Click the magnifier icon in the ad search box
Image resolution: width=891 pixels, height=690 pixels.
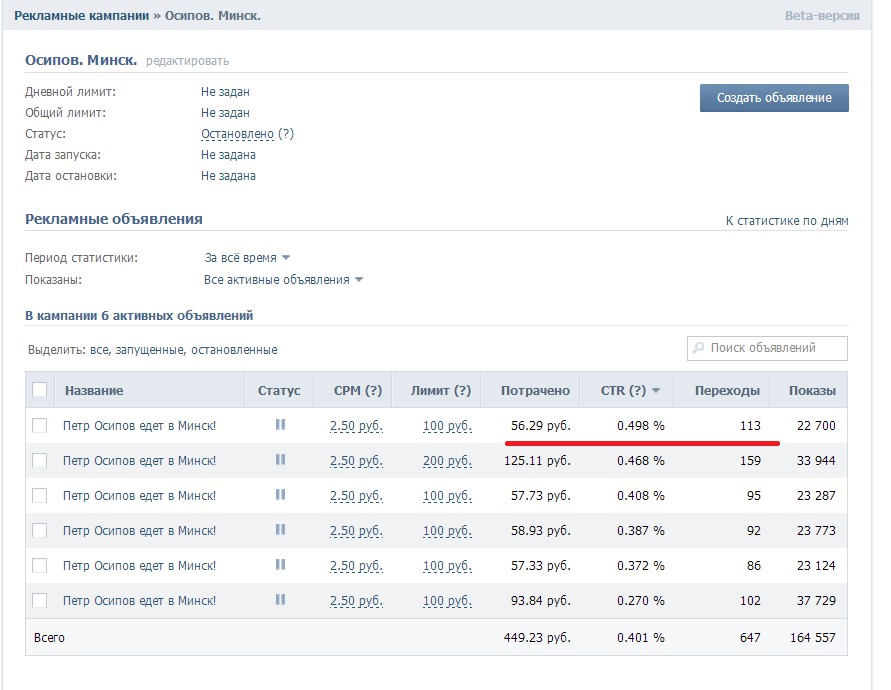[698, 349]
